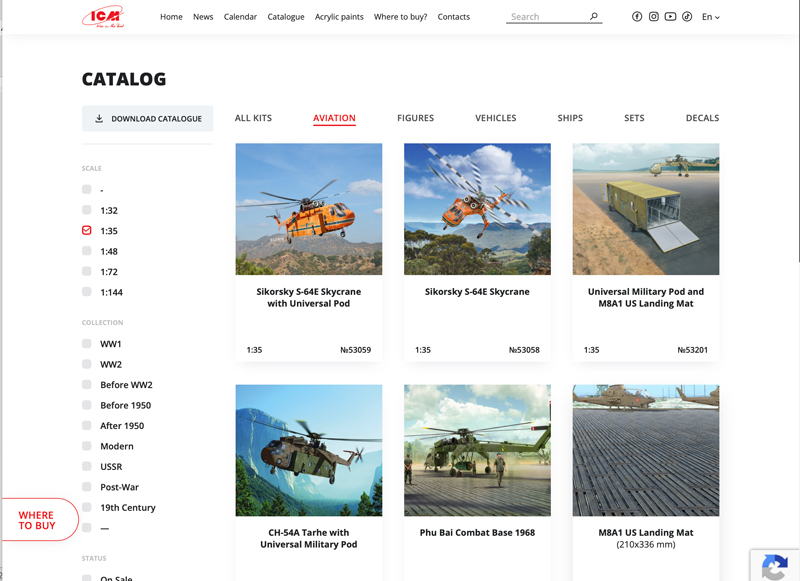
Task: Enable the 1:48 scale filter checkbox
Action: pyautogui.click(x=87, y=251)
